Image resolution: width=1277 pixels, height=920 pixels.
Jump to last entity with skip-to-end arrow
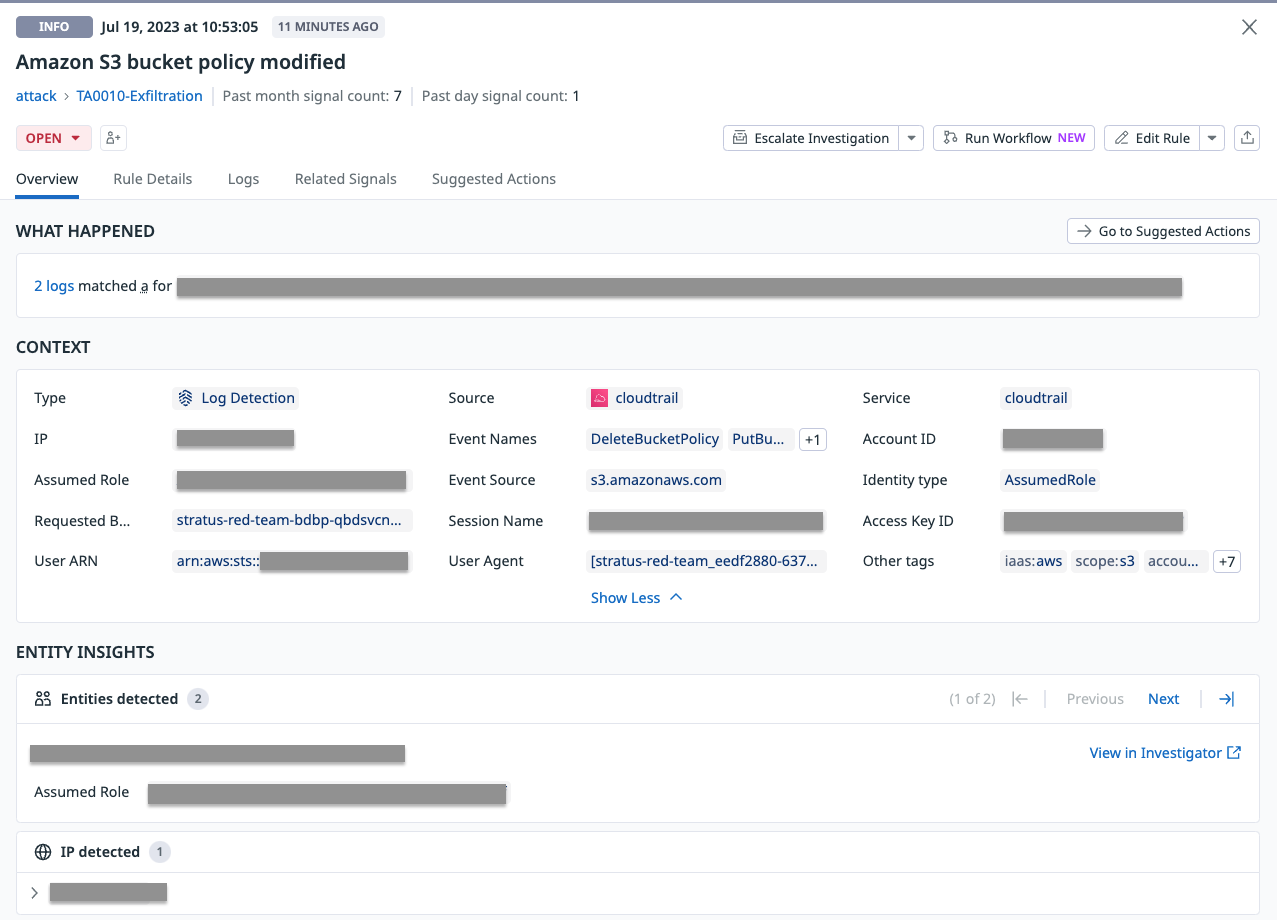coord(1226,698)
